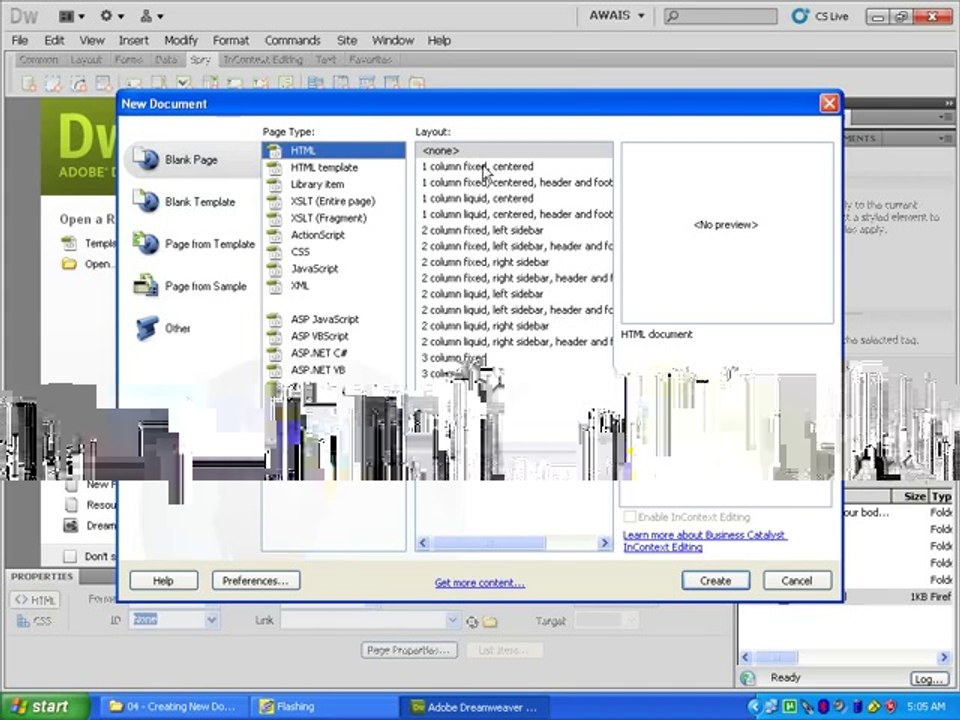
Task: Pick HTML template page type
Action: coord(323,167)
